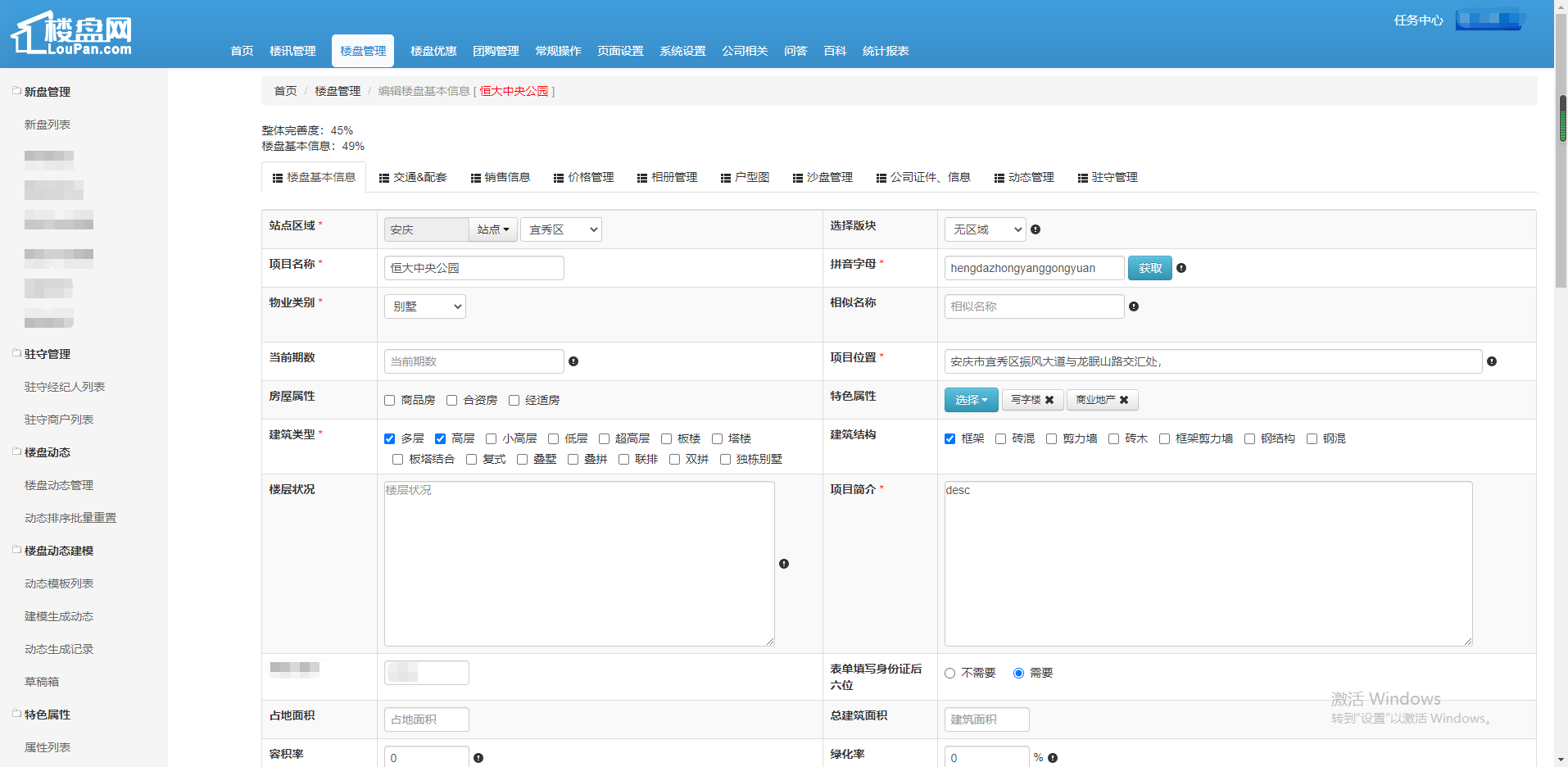Uncheck the 高层 building type
Viewport: 1568px width, 767px height.
(441, 439)
